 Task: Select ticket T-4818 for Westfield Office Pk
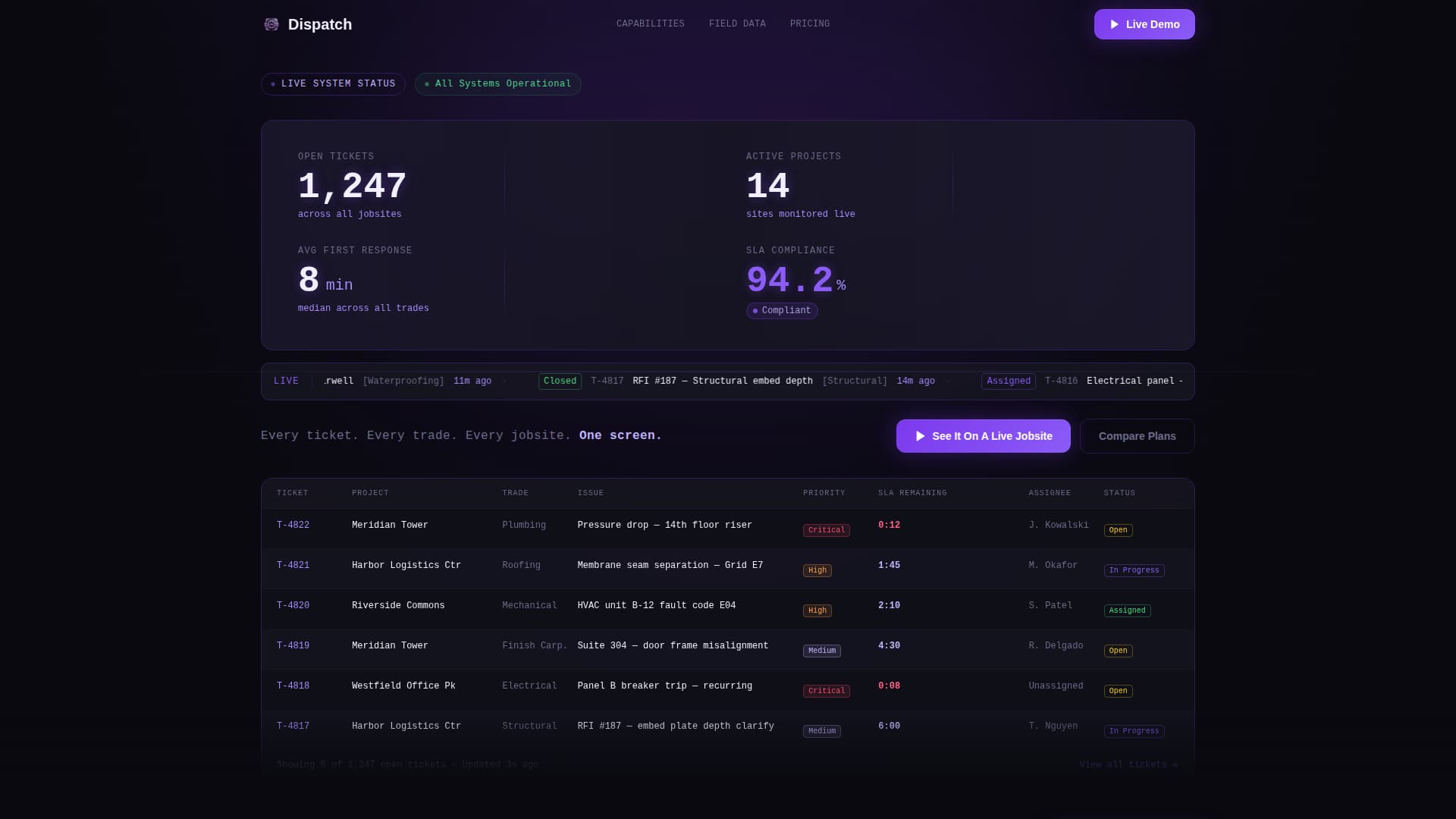[293, 686]
